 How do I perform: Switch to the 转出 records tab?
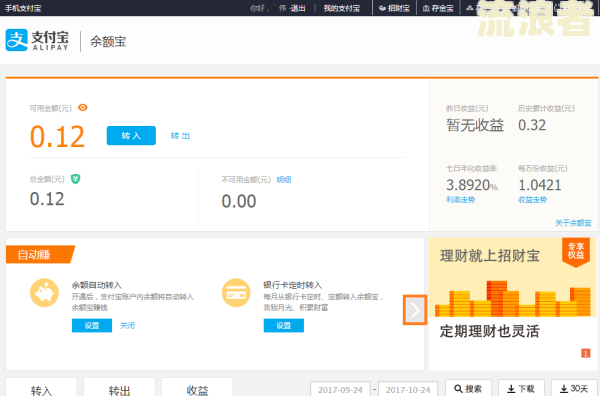point(119,387)
